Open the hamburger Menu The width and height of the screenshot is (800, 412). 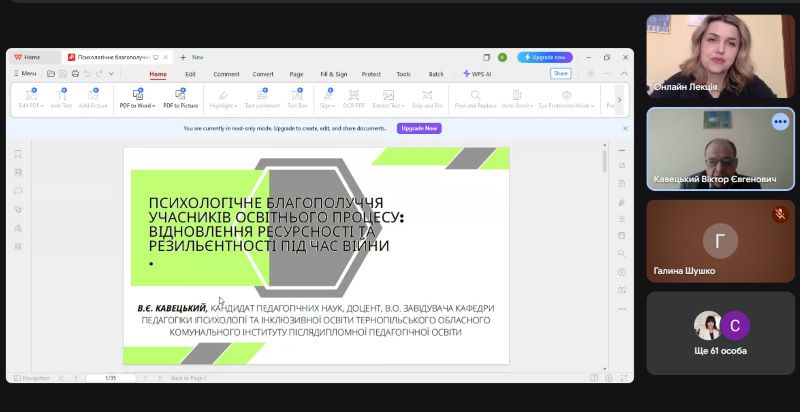tap(25, 73)
